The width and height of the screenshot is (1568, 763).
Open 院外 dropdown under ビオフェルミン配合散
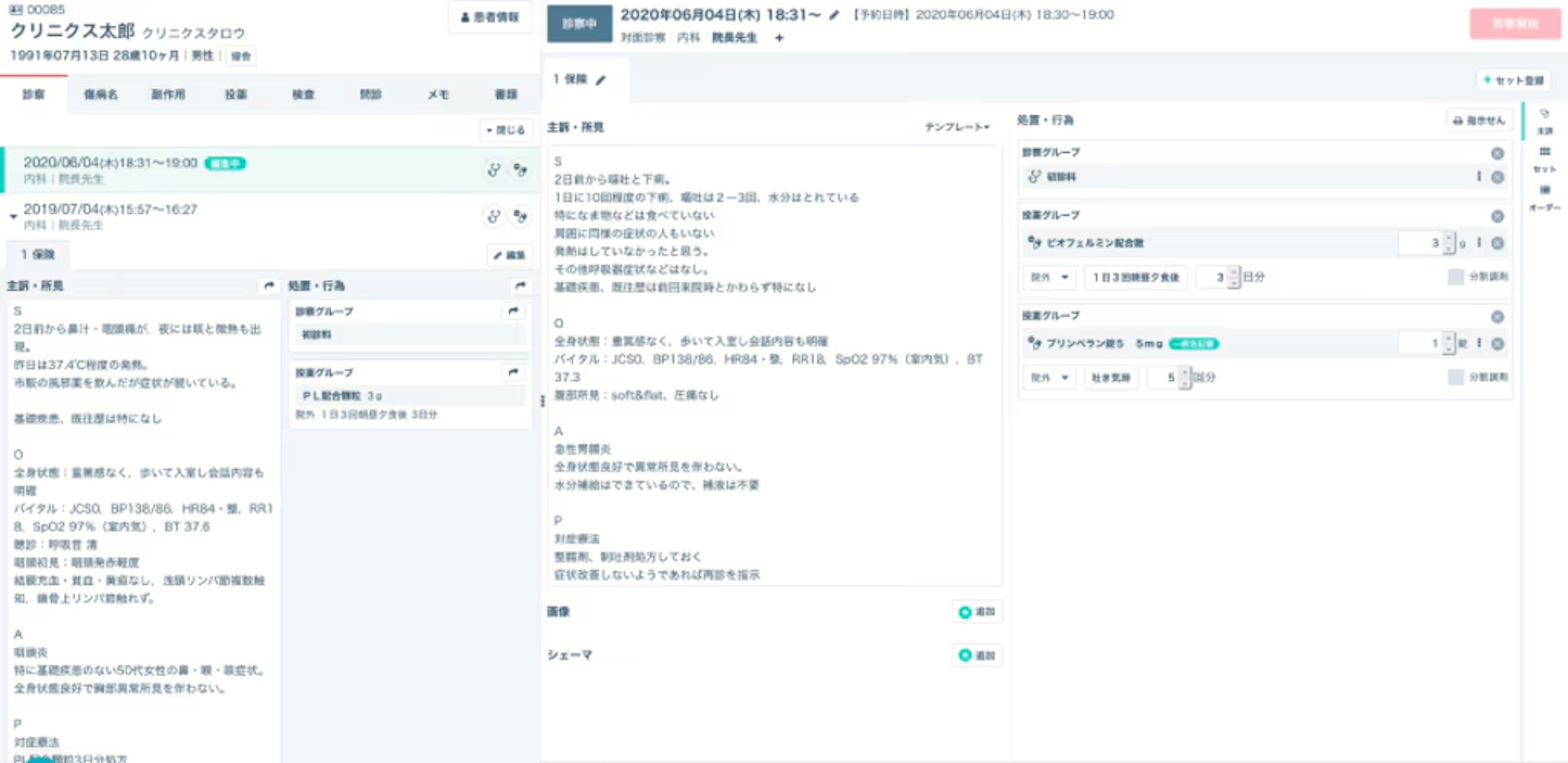[x=1049, y=277]
